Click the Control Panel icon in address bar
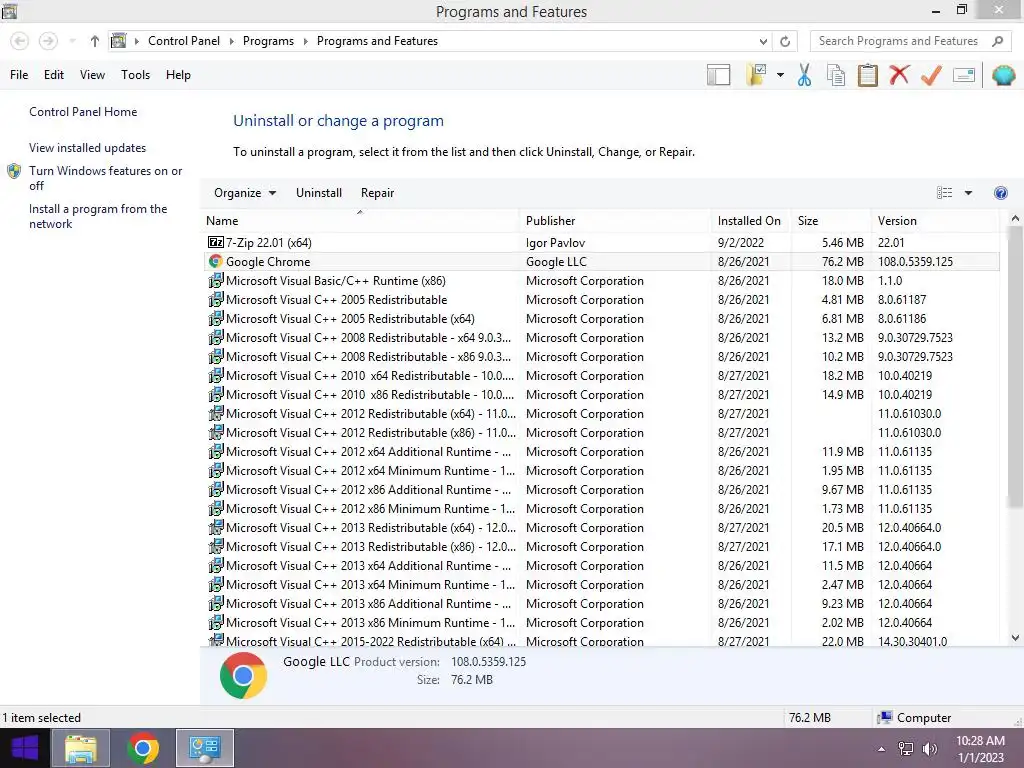 [118, 41]
